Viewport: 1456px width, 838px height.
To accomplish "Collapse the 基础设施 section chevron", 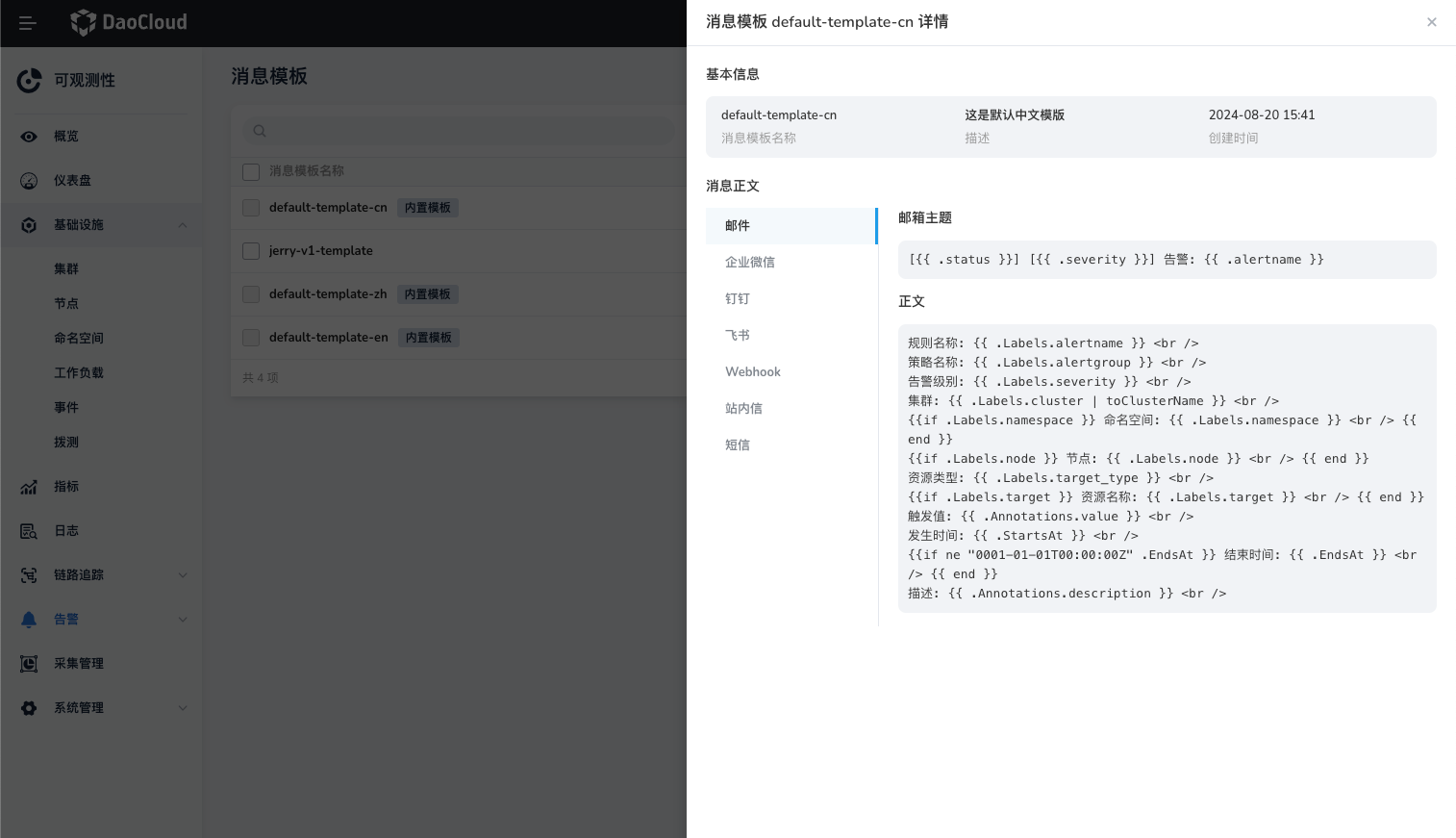I will pyautogui.click(x=183, y=225).
